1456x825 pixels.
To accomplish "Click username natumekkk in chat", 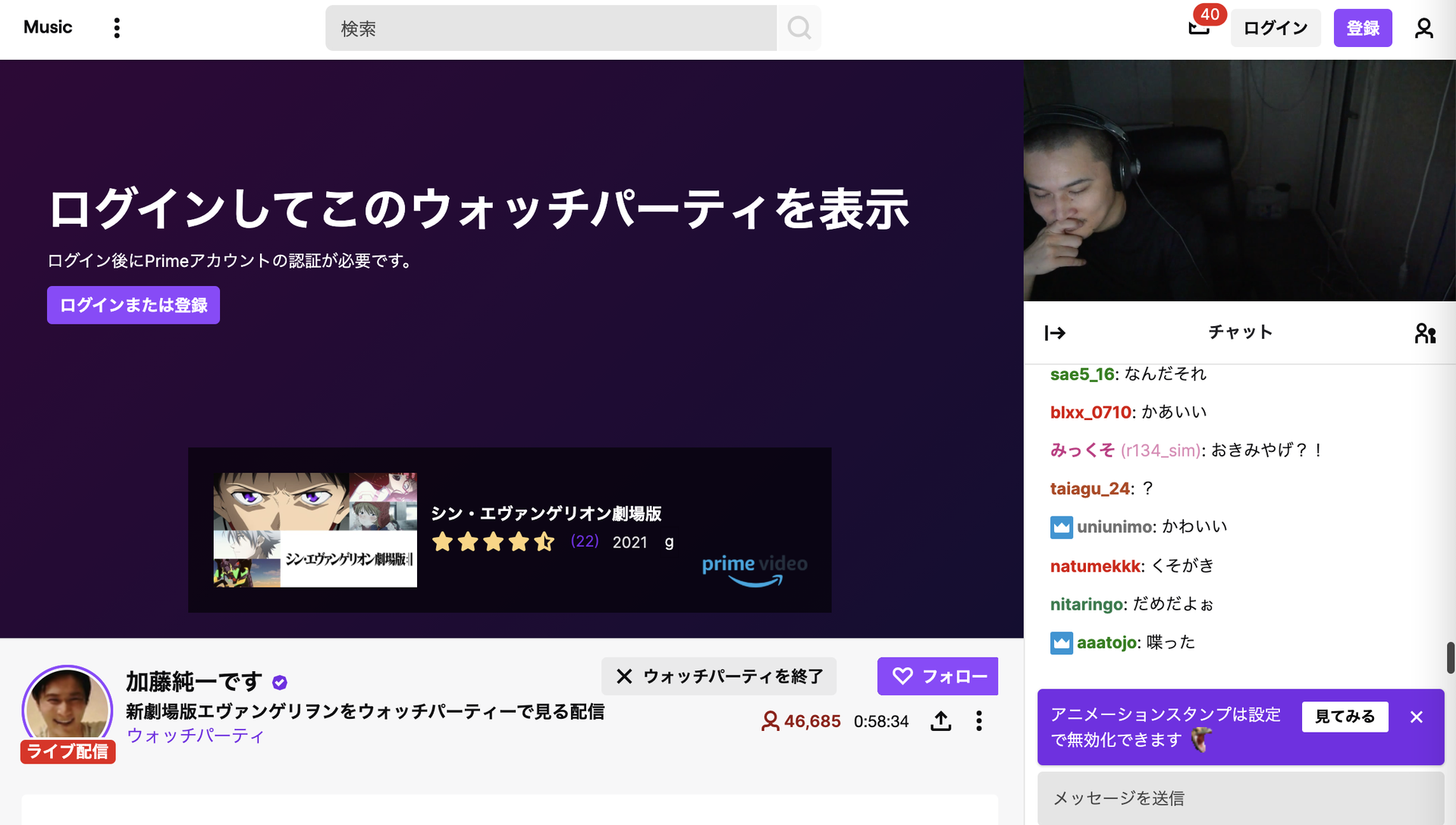I will click(x=1095, y=566).
